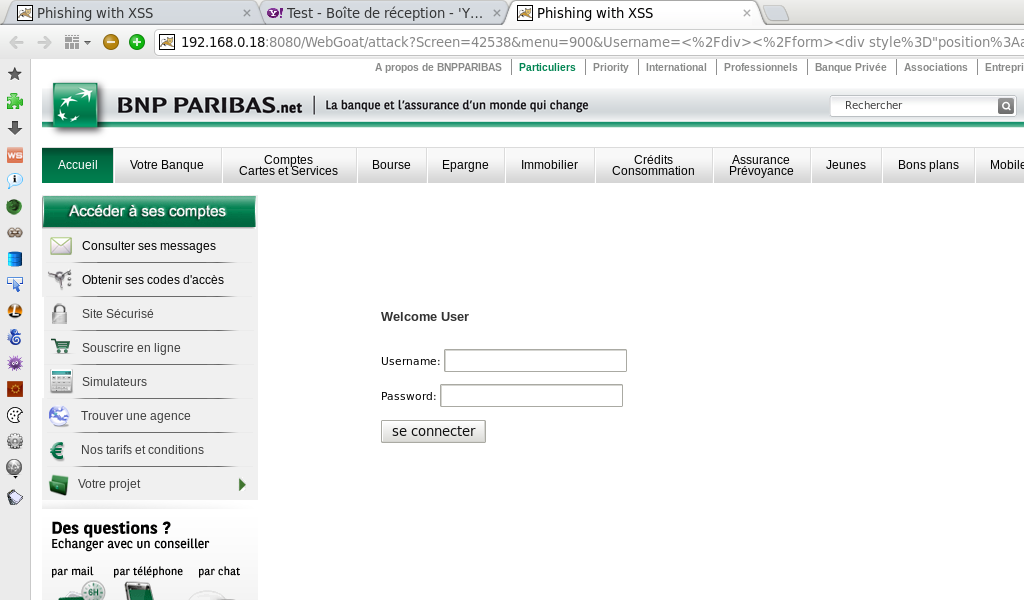Click the BNP Paribas green logo
The height and width of the screenshot is (600, 1024).
77,106
